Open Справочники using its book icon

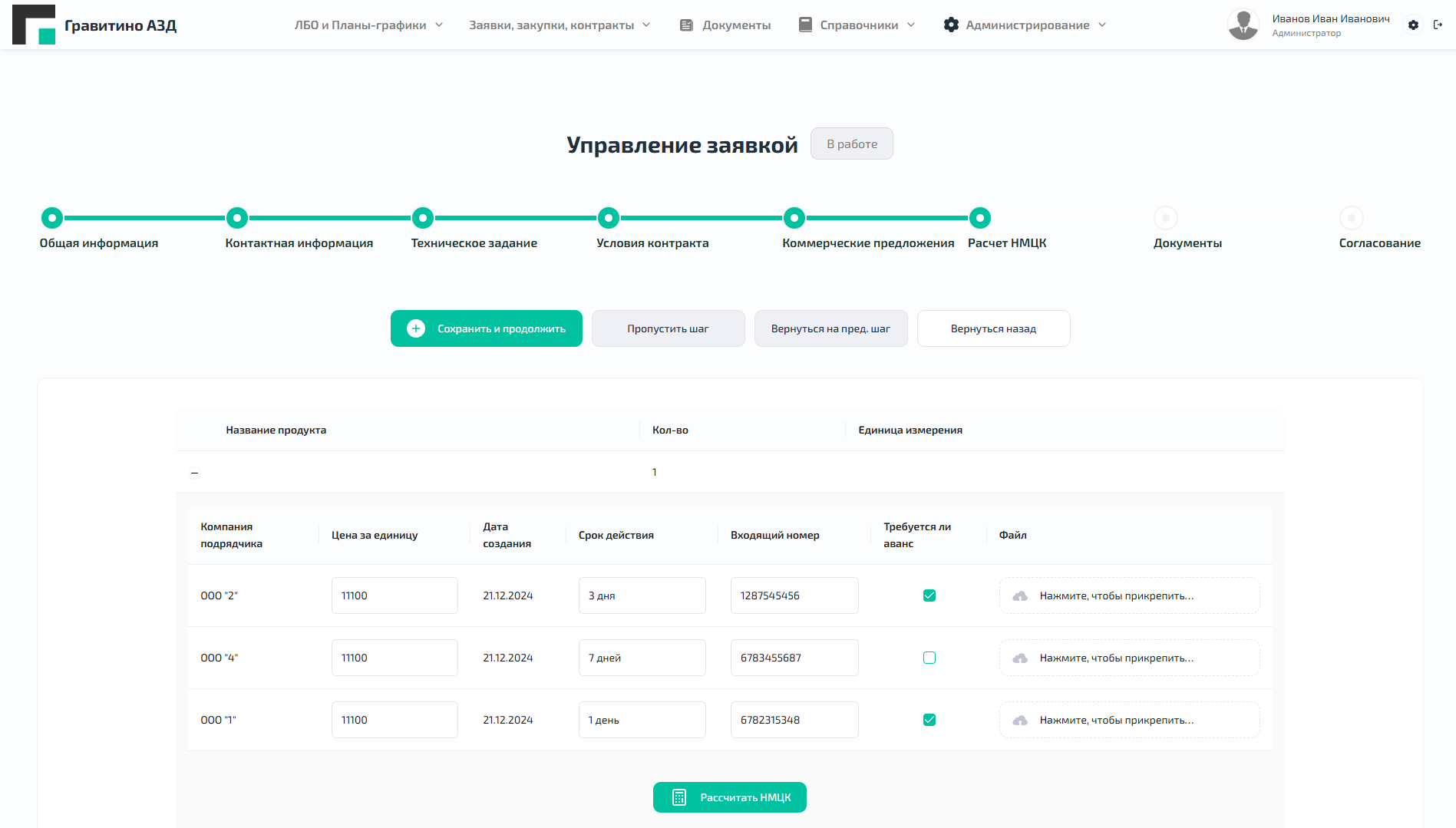(x=804, y=24)
